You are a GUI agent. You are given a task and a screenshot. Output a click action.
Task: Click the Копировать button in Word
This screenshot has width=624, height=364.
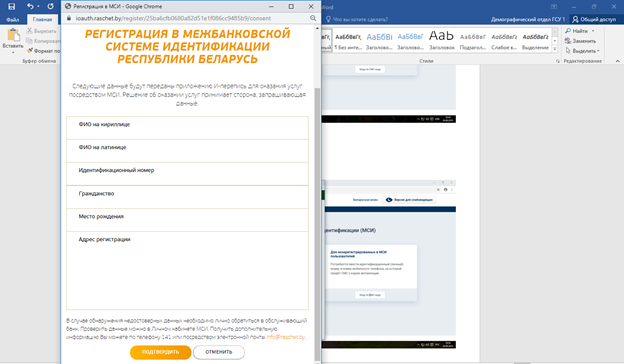(x=43, y=41)
